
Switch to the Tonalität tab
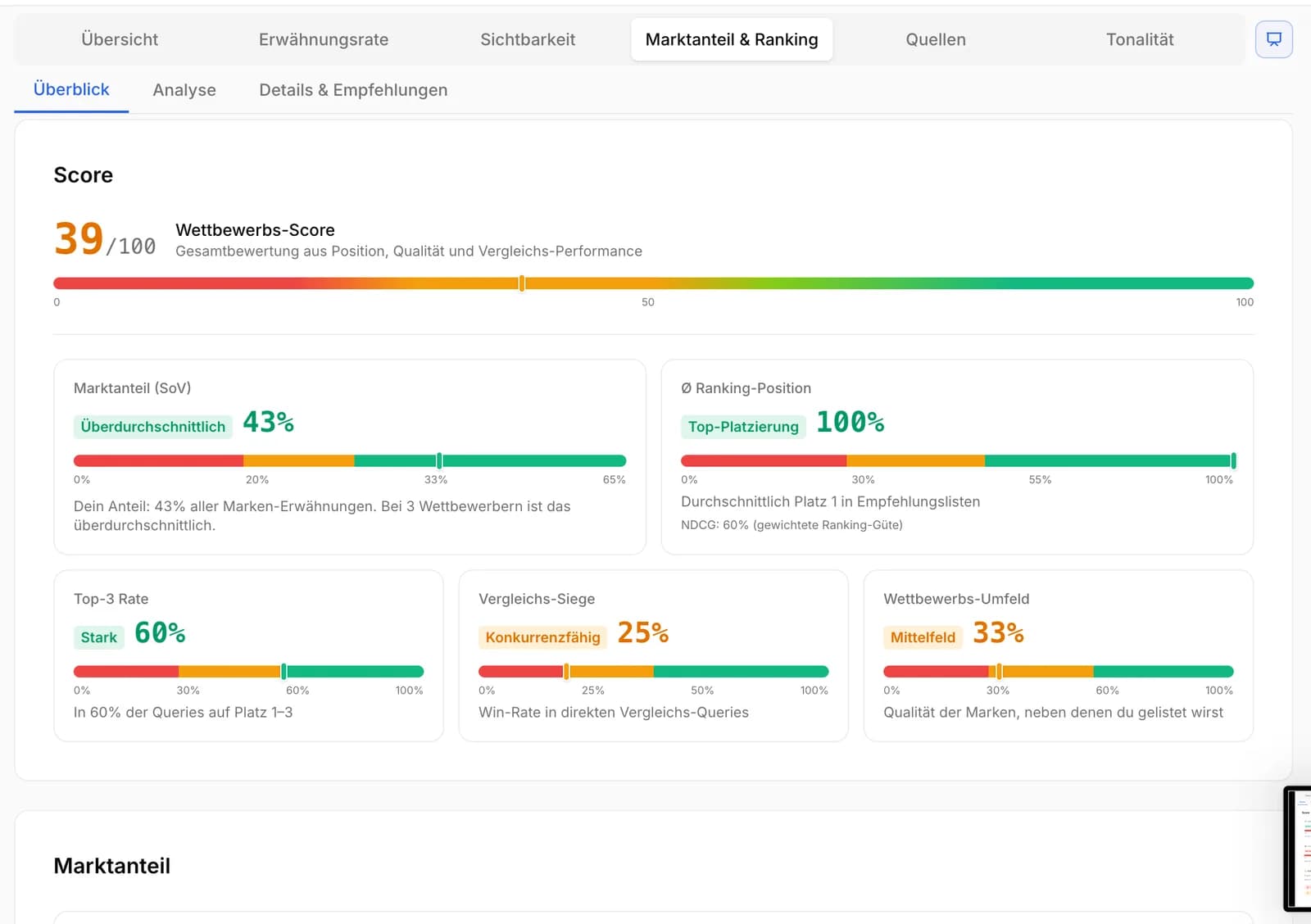point(1140,39)
